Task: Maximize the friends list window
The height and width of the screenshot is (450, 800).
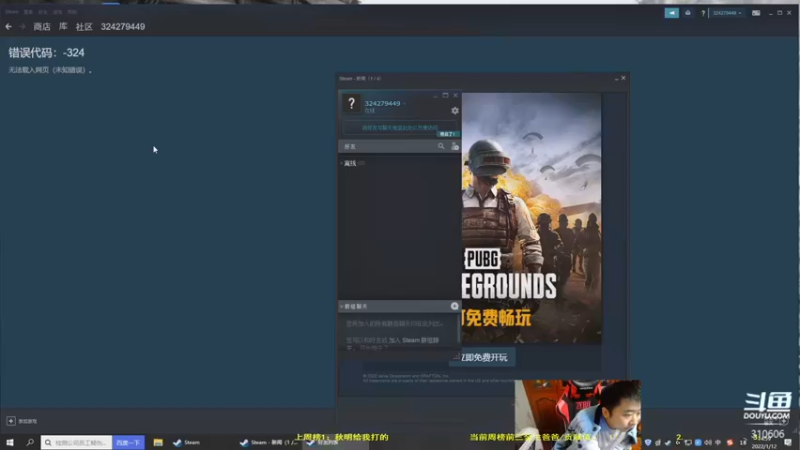Action: pos(445,95)
